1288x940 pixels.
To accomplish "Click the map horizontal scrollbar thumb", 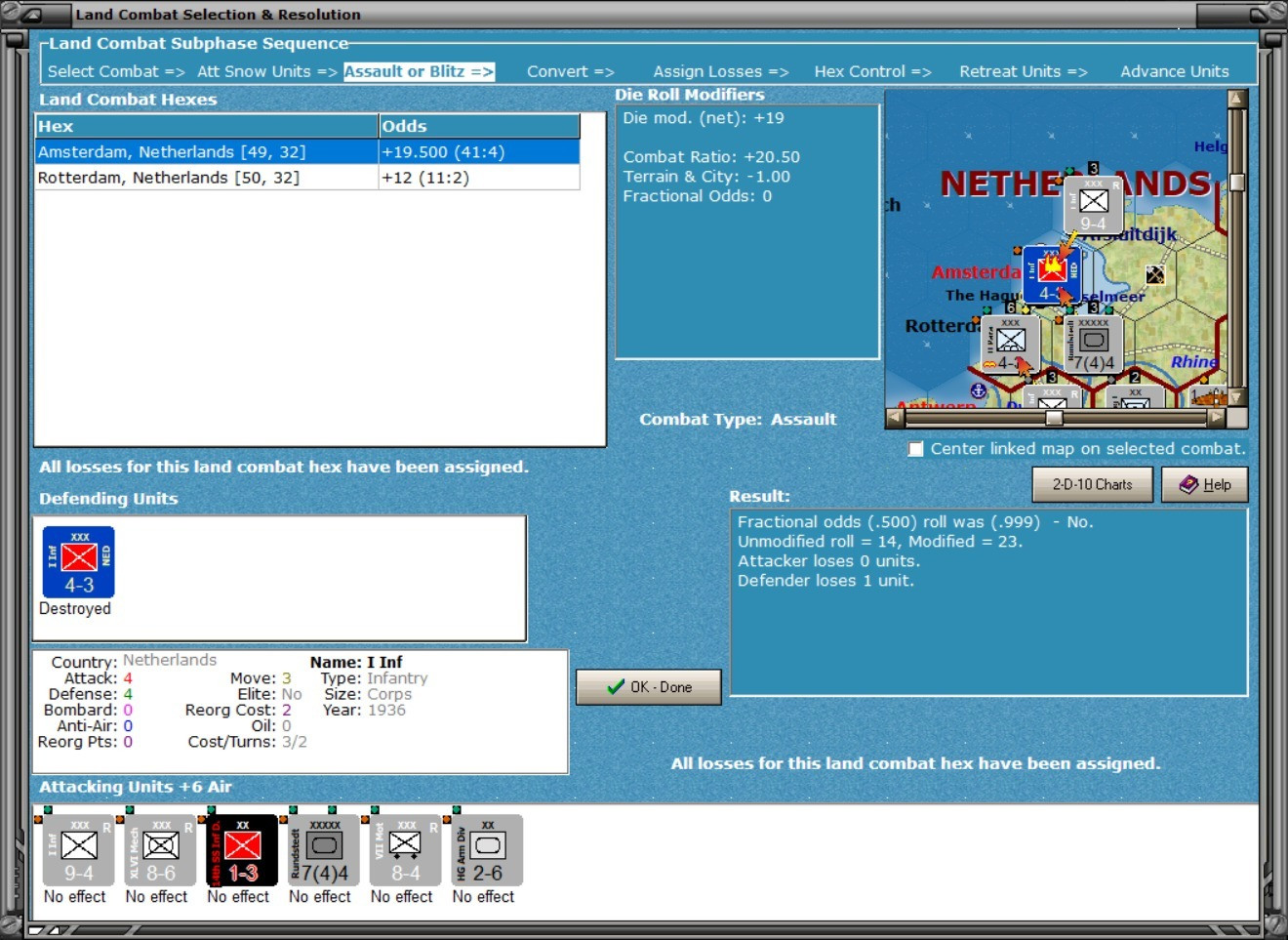I will pyautogui.click(x=1054, y=418).
